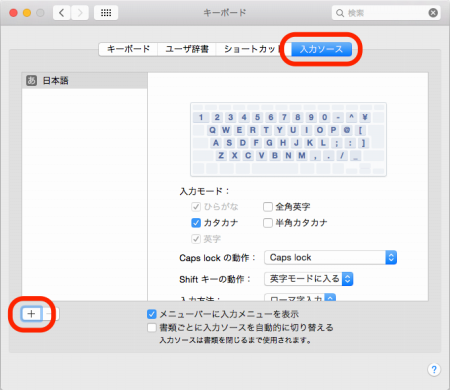
Task: Toggle the 英字 checkbox
Action: click(x=196, y=239)
